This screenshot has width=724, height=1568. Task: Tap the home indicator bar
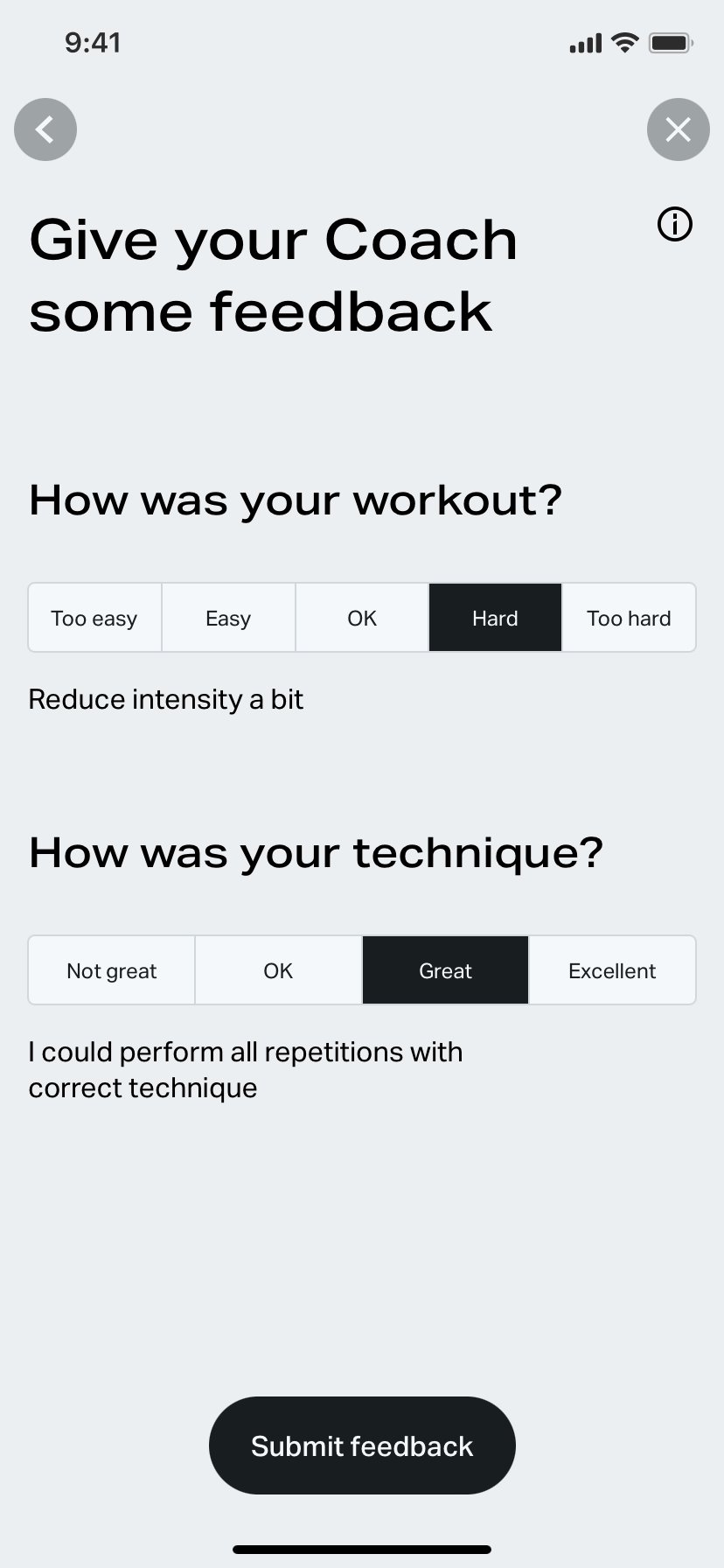(x=362, y=1549)
